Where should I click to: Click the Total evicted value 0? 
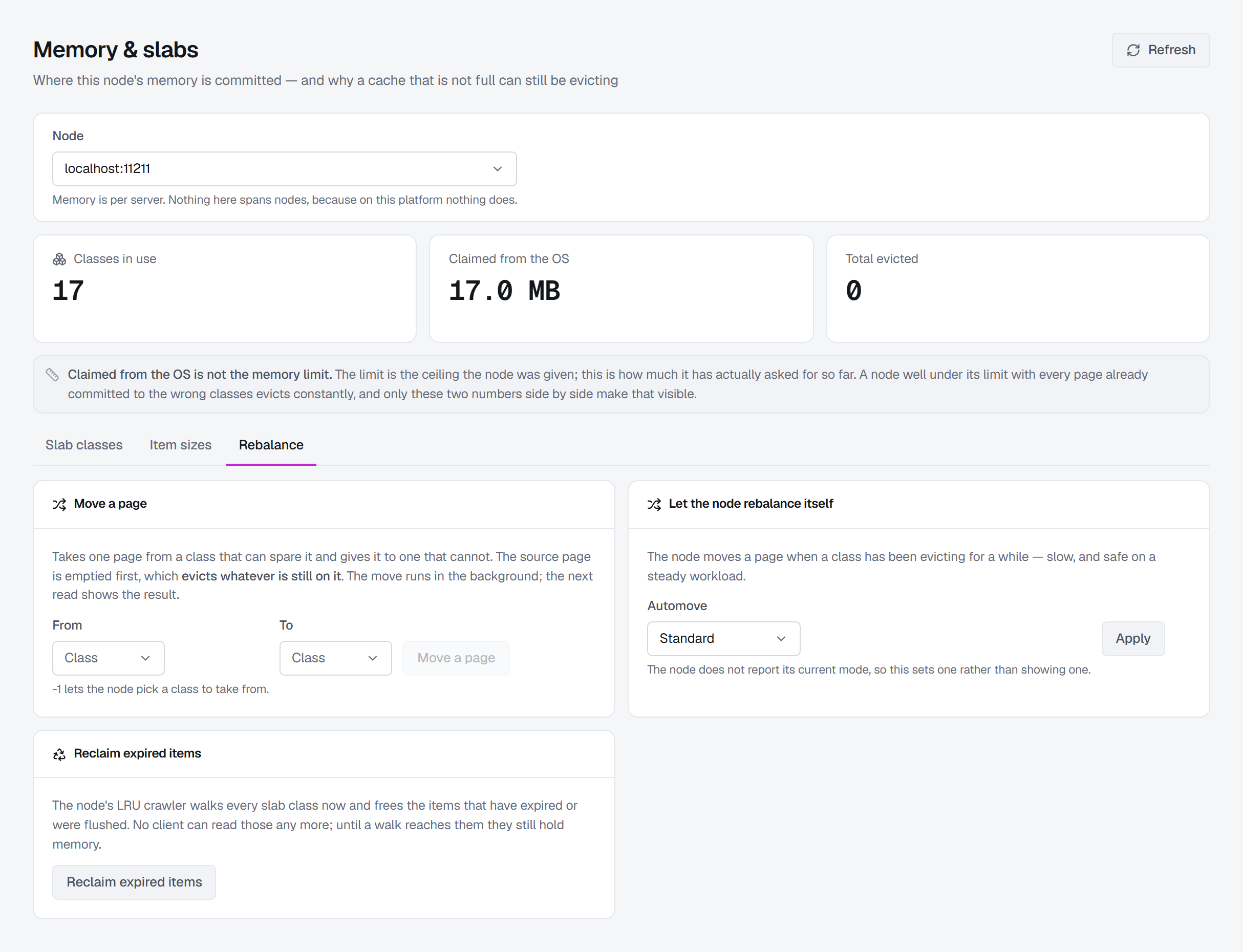click(x=853, y=291)
